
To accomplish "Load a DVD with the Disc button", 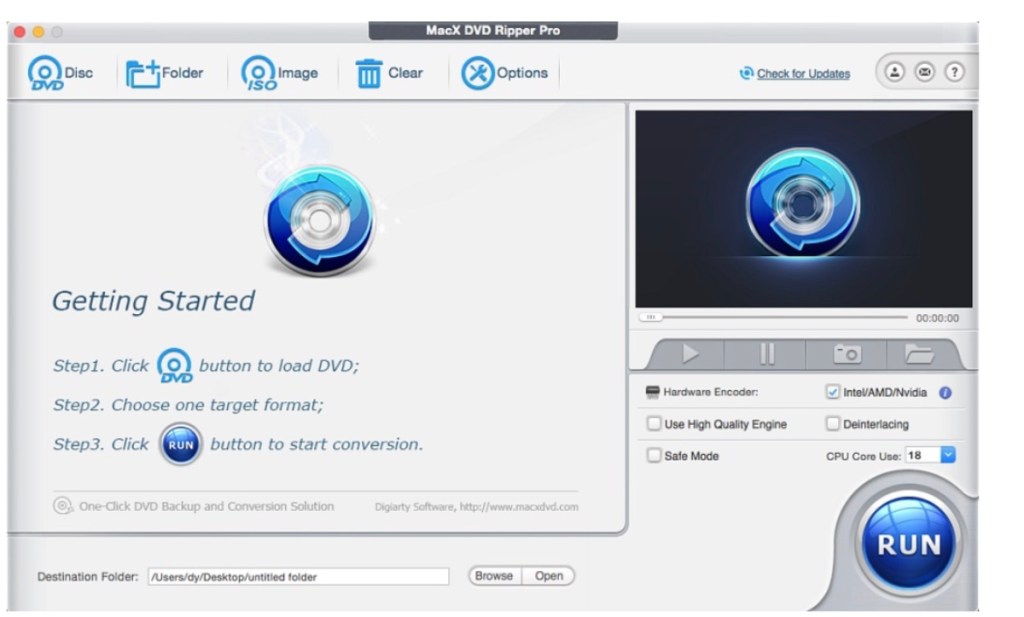I will [x=60, y=73].
